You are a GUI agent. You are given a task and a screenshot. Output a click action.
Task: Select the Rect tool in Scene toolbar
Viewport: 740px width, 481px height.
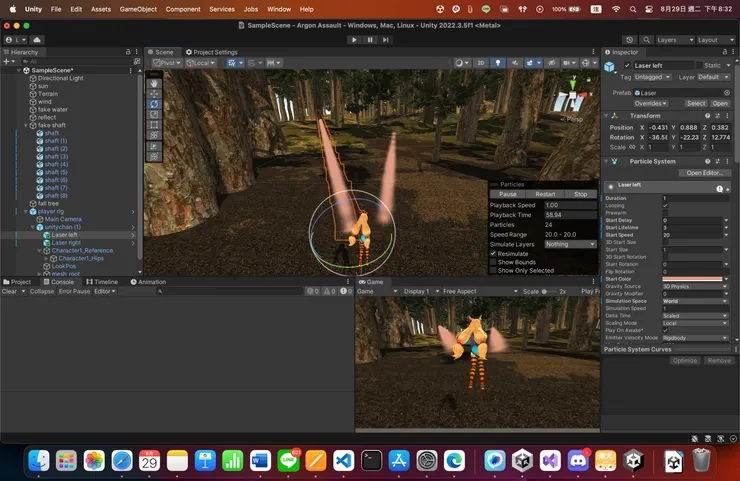point(154,125)
